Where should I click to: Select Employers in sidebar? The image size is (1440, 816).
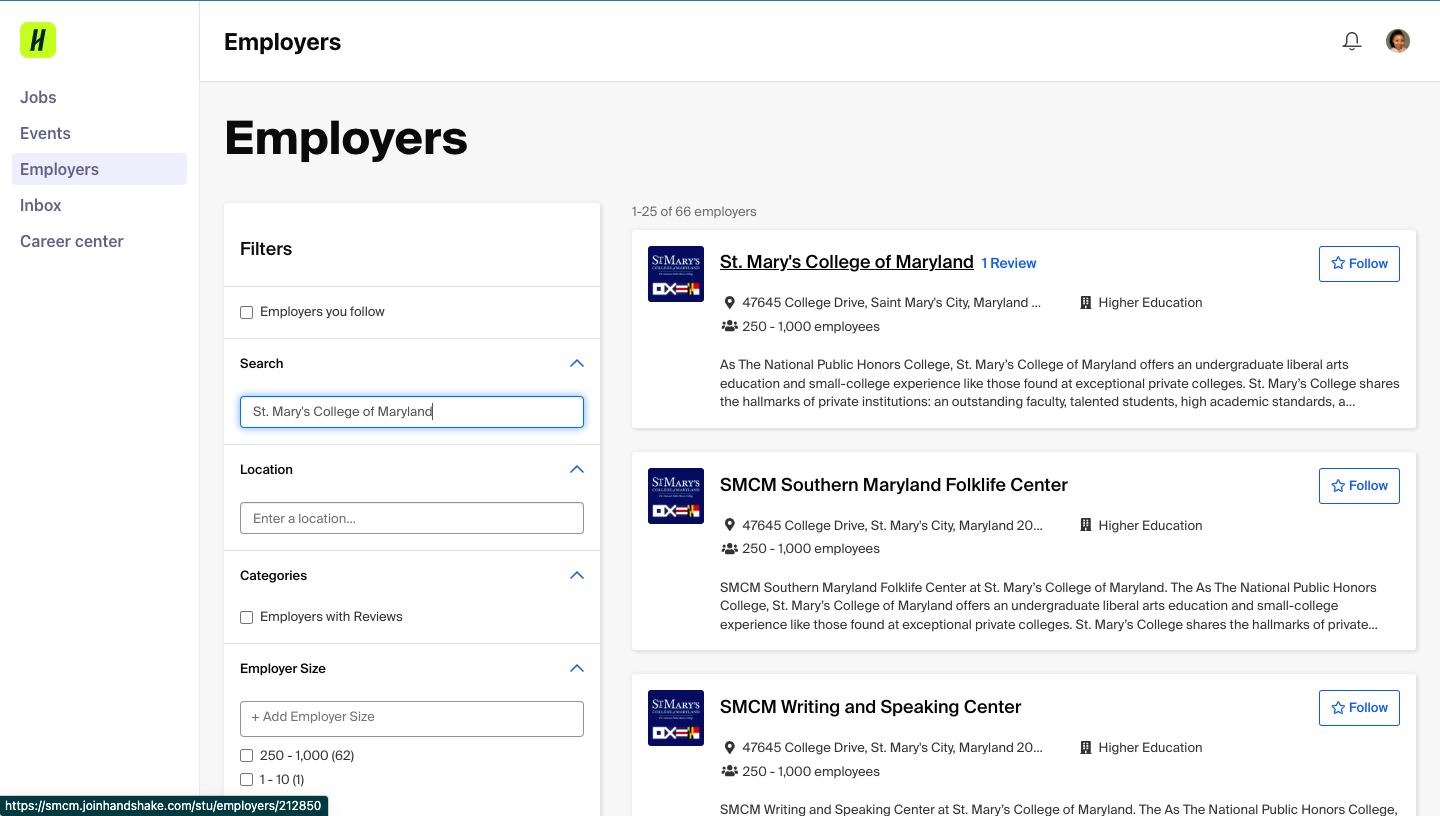(x=99, y=169)
